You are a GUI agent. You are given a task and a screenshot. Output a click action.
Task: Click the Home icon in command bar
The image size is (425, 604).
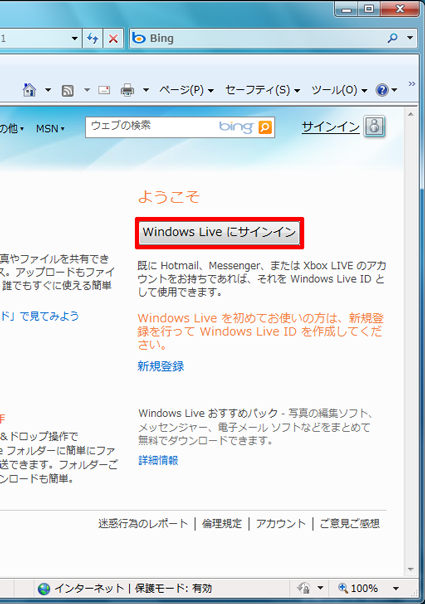[29, 90]
